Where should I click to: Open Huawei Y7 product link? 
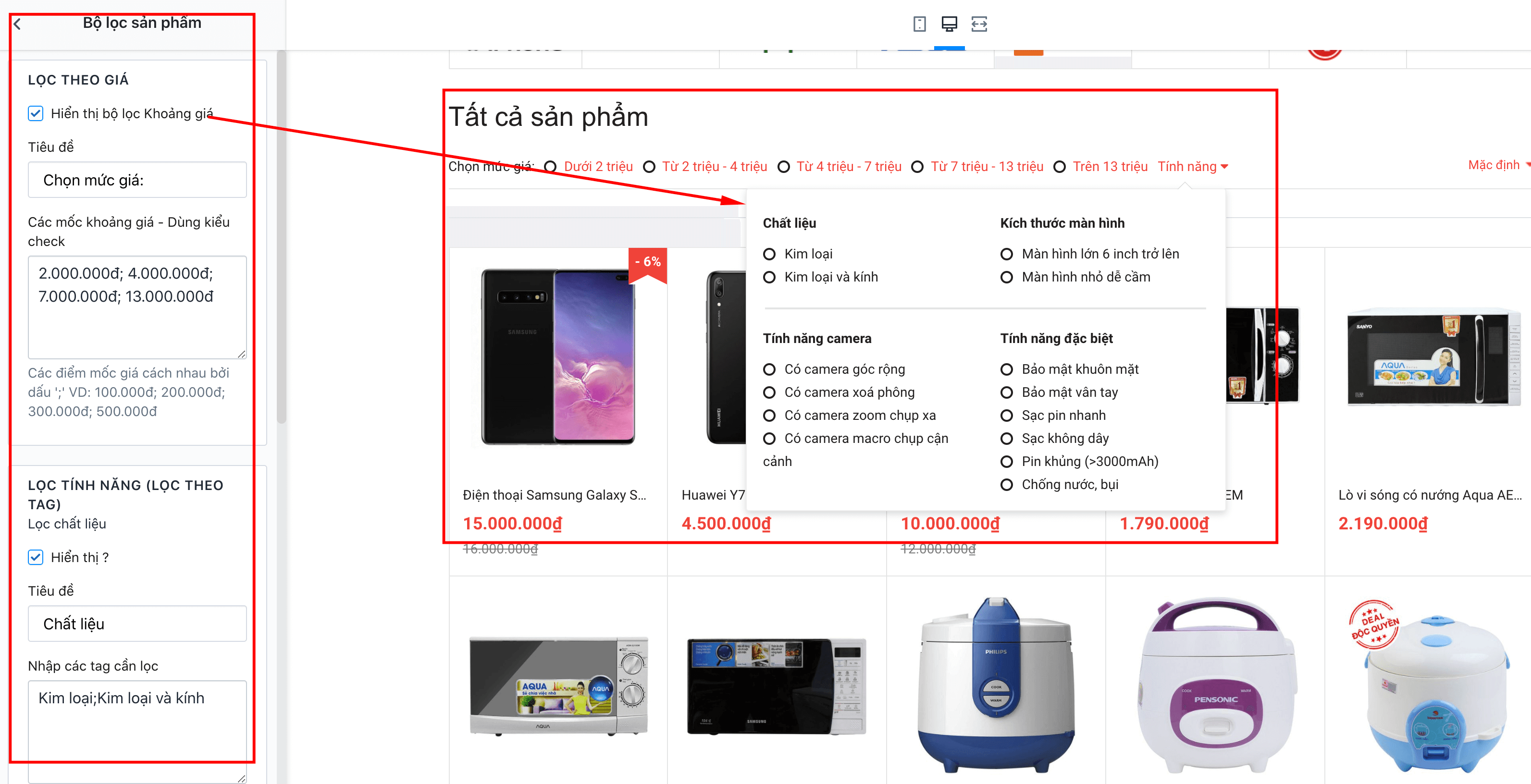713,495
